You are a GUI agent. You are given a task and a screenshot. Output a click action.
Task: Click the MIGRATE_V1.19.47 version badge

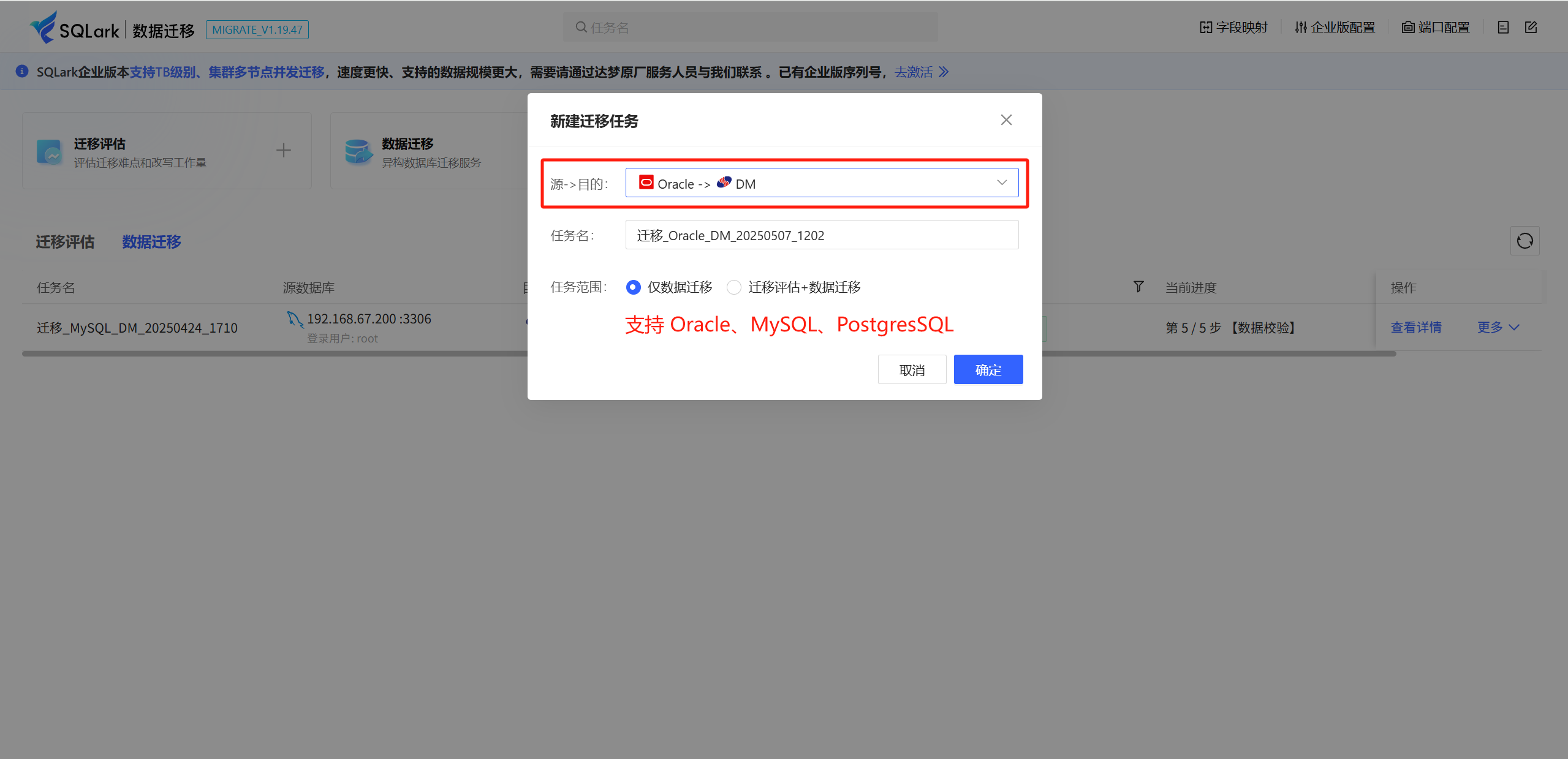[257, 29]
